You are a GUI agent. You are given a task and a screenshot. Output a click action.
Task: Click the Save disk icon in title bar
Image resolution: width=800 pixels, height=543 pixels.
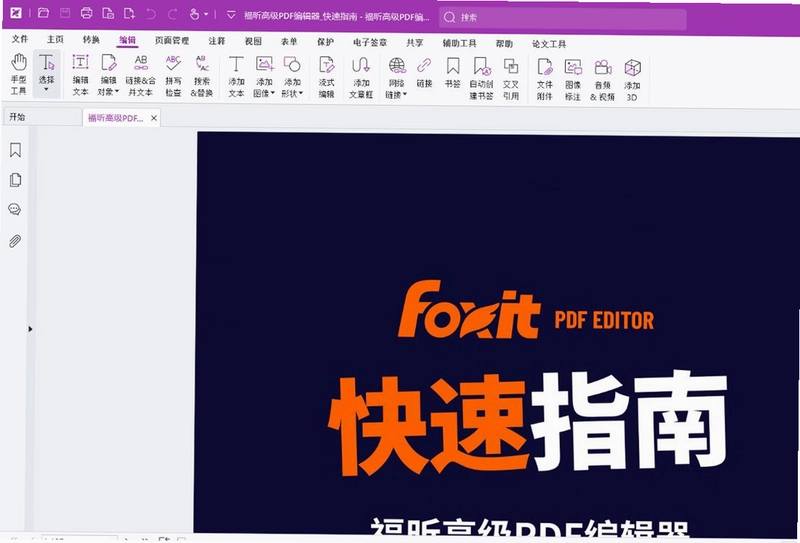(65, 13)
